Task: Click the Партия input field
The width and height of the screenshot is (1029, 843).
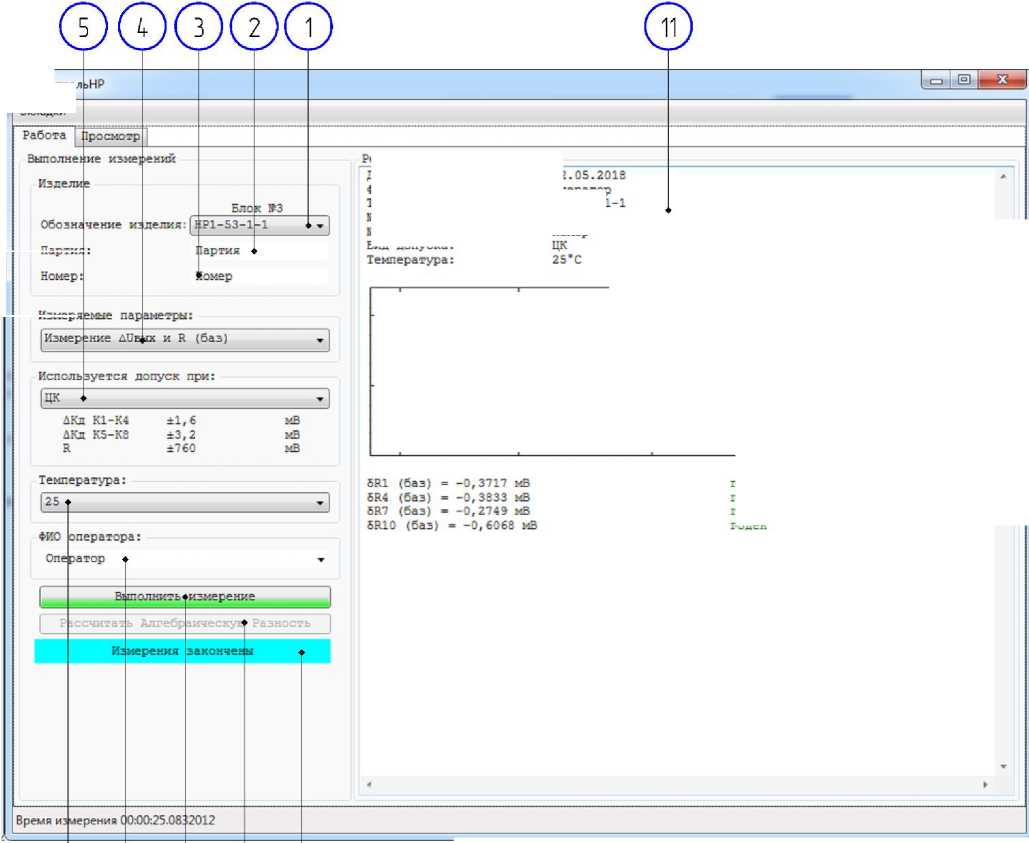Action: coord(260,251)
